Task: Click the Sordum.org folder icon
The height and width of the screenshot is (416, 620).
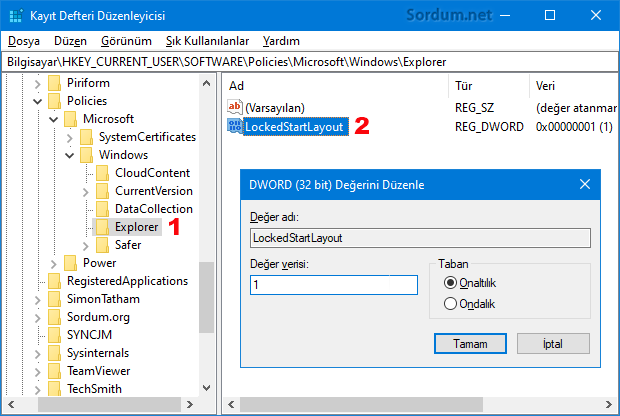Action: click(55, 317)
